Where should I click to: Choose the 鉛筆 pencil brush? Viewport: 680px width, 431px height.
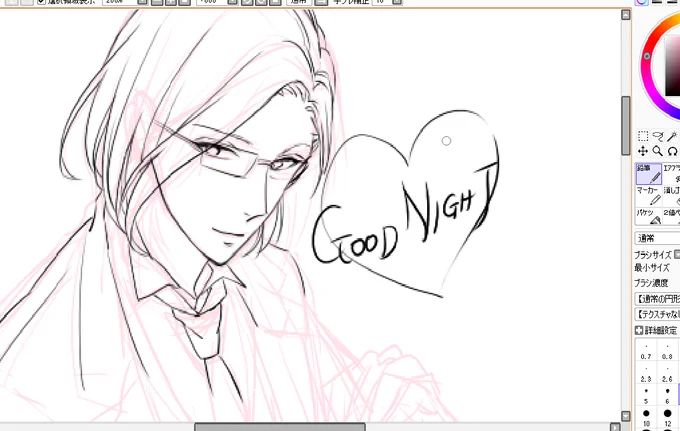coord(649,173)
